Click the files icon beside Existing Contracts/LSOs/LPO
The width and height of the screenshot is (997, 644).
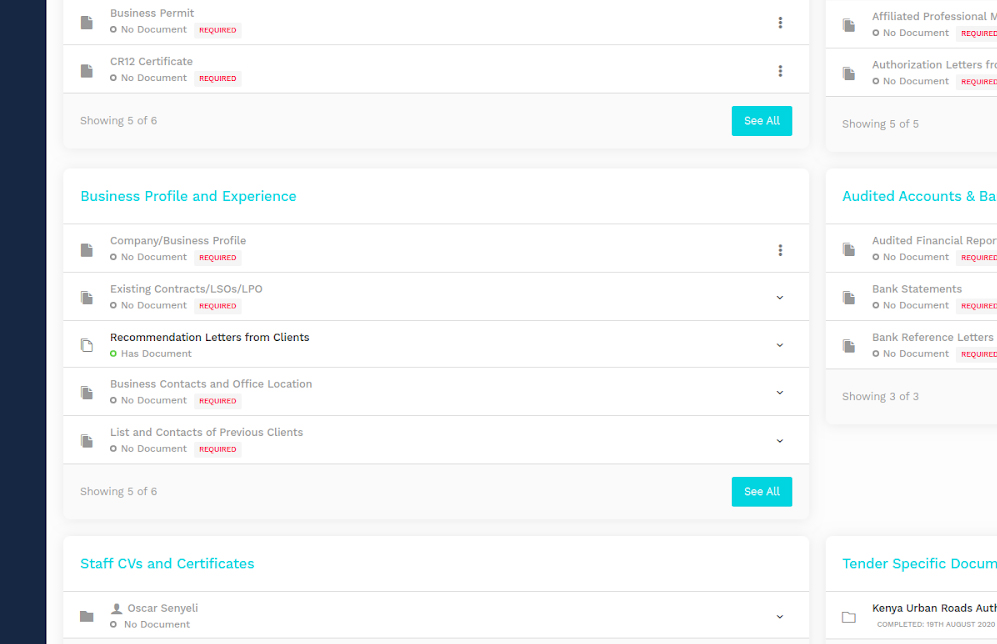87,298
